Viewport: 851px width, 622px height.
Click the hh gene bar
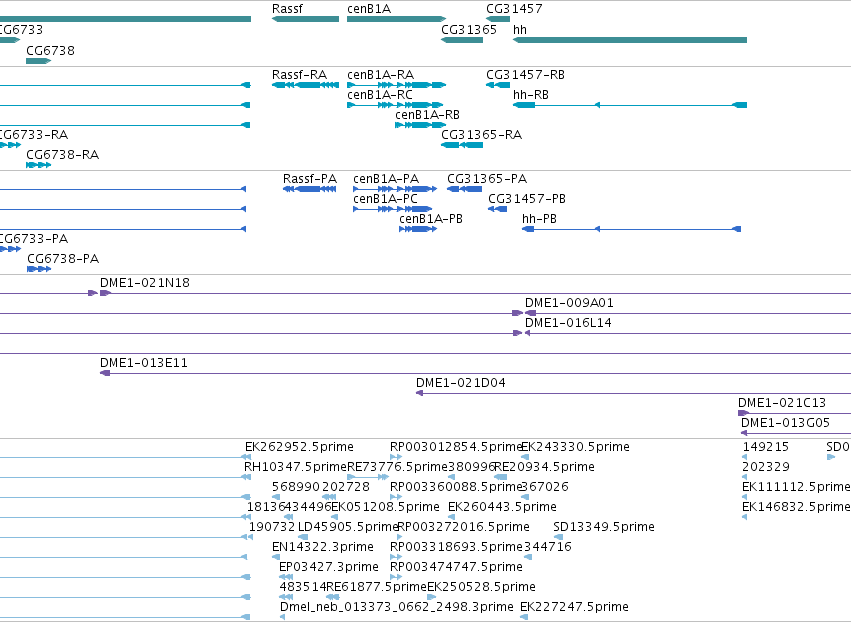pos(630,40)
